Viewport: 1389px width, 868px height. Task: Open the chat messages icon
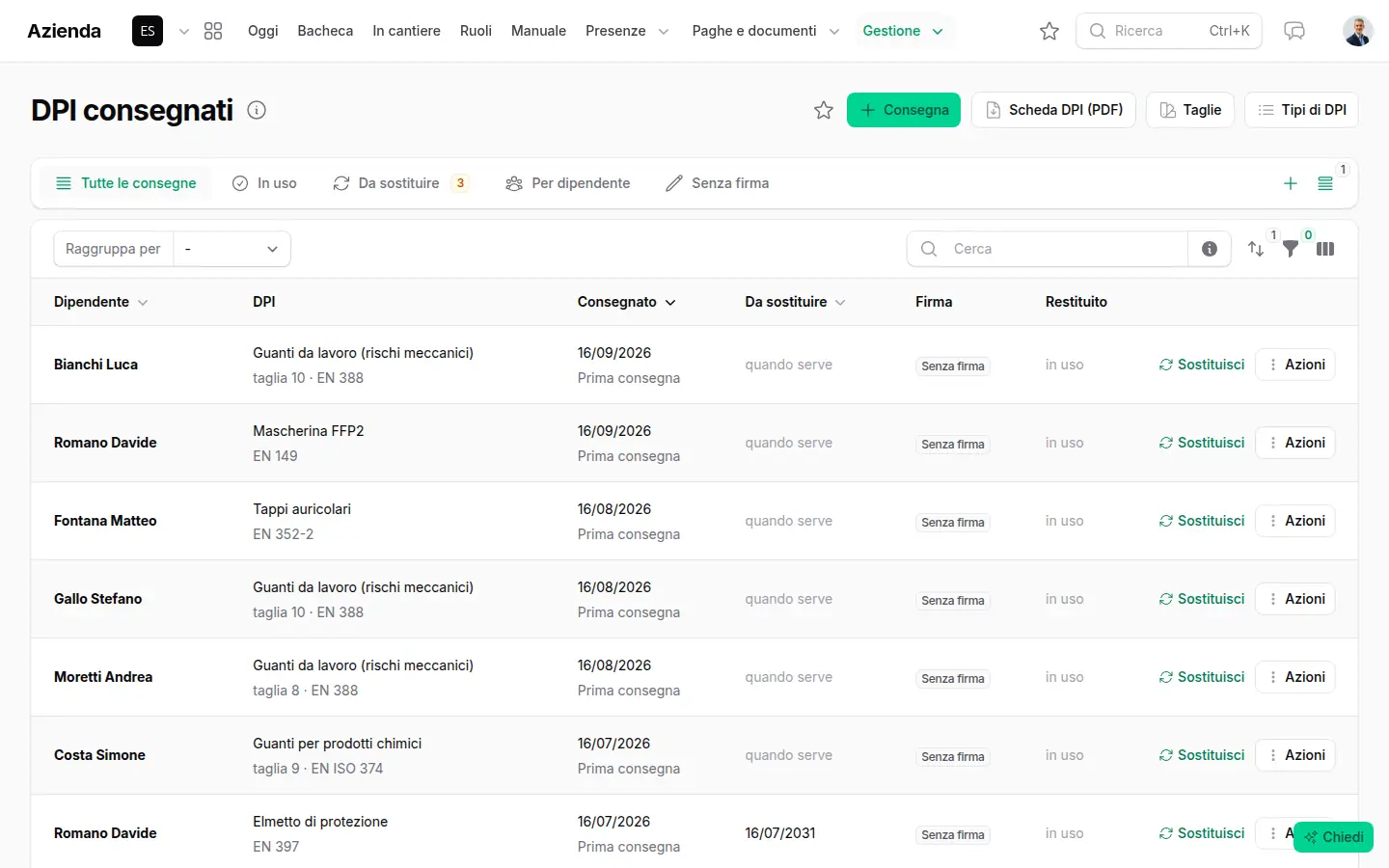coord(1294,31)
